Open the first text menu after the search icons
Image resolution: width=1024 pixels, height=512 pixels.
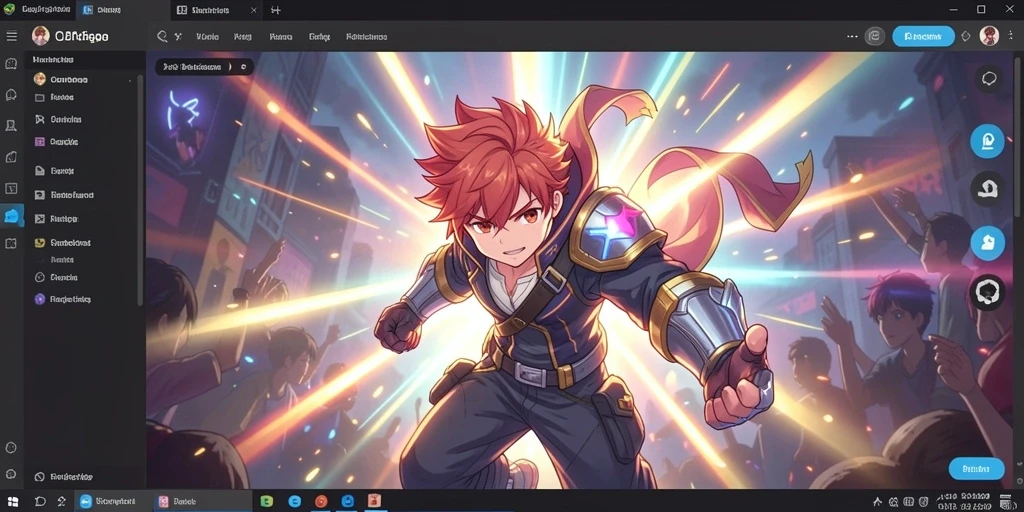tap(207, 37)
